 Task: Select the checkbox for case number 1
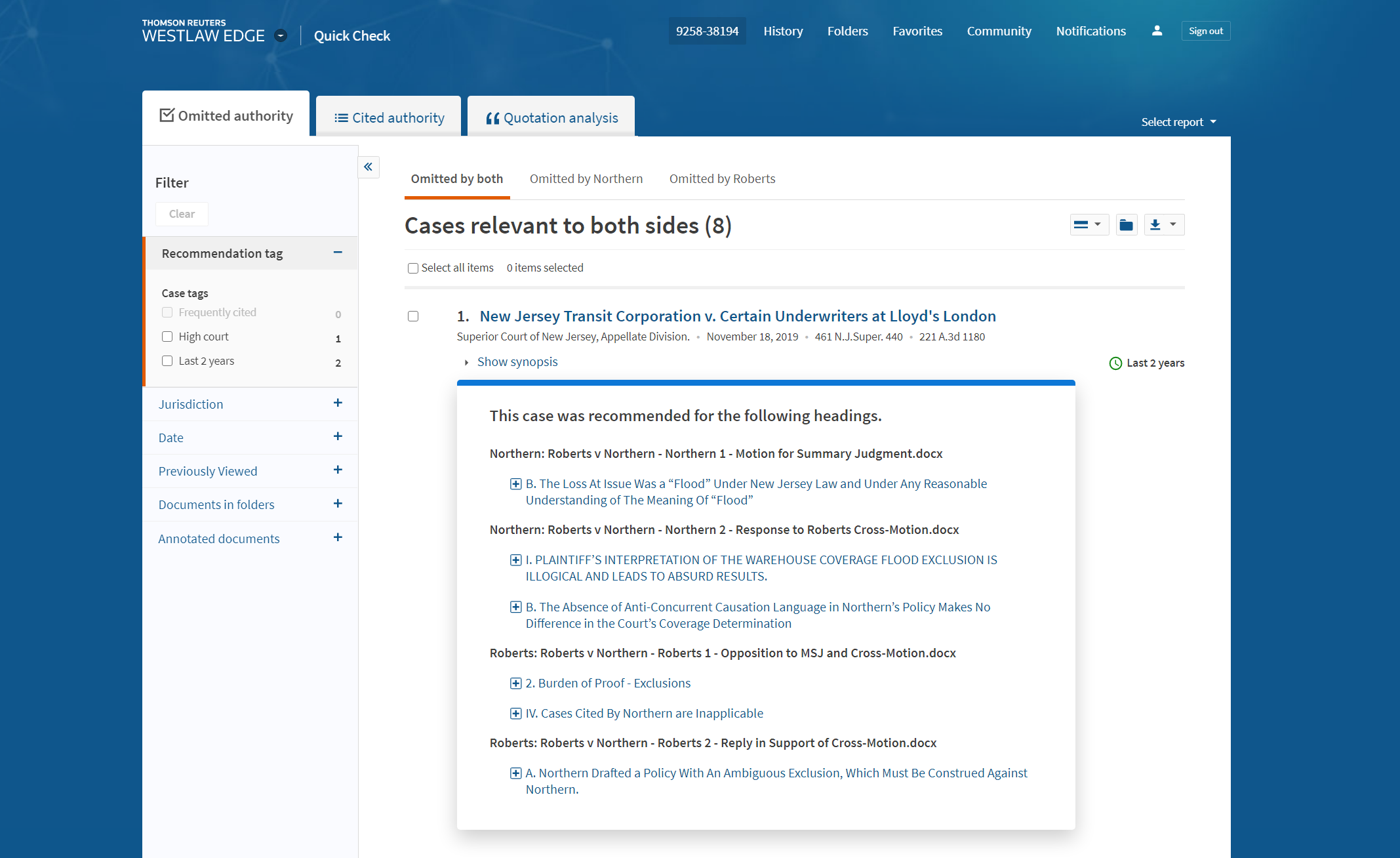pyautogui.click(x=413, y=316)
